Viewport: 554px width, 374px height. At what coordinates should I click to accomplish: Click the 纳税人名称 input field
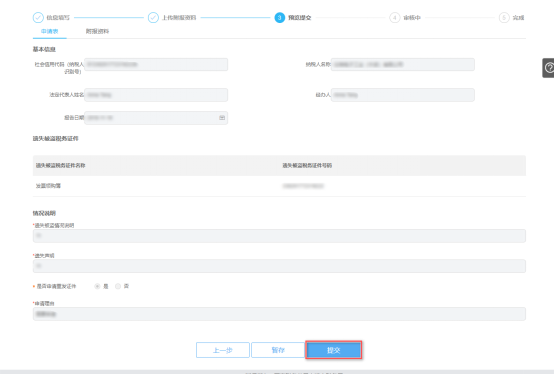pyautogui.click(x=403, y=64)
